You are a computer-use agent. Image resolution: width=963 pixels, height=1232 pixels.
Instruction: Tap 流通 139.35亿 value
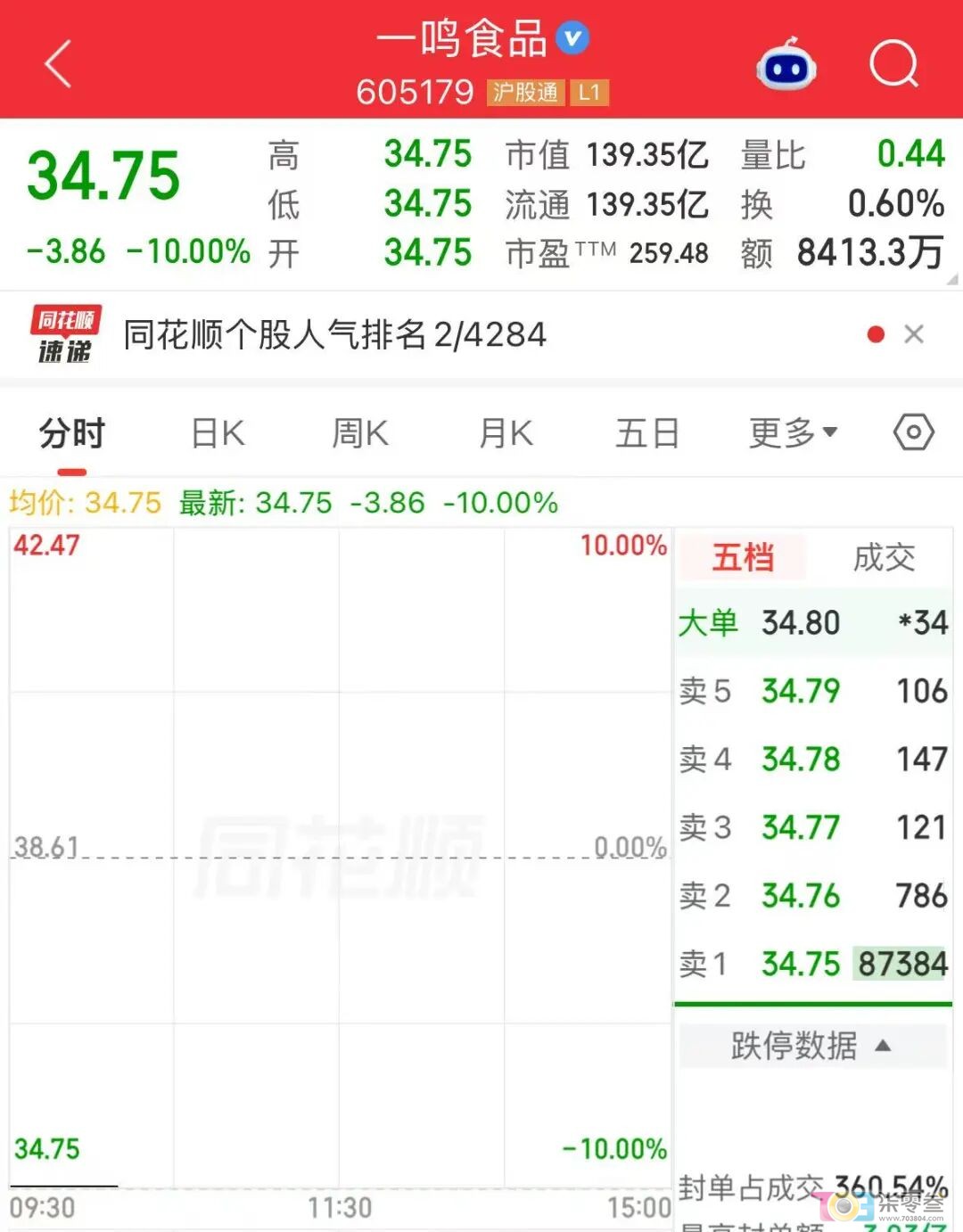(x=646, y=205)
